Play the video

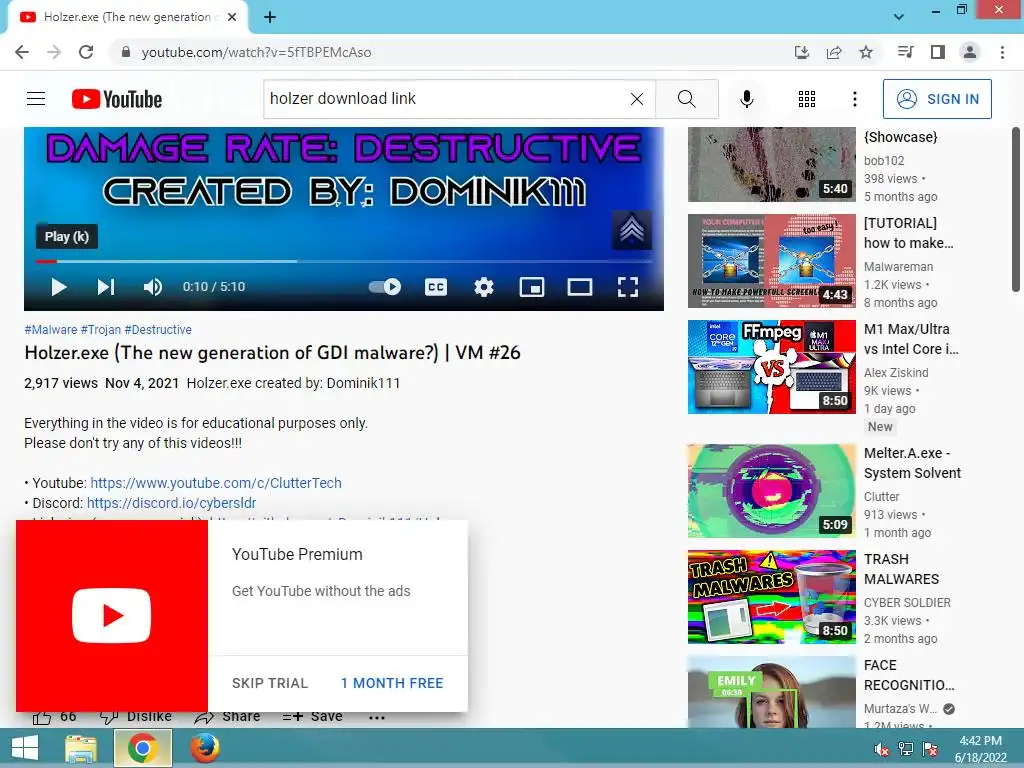tap(59, 287)
